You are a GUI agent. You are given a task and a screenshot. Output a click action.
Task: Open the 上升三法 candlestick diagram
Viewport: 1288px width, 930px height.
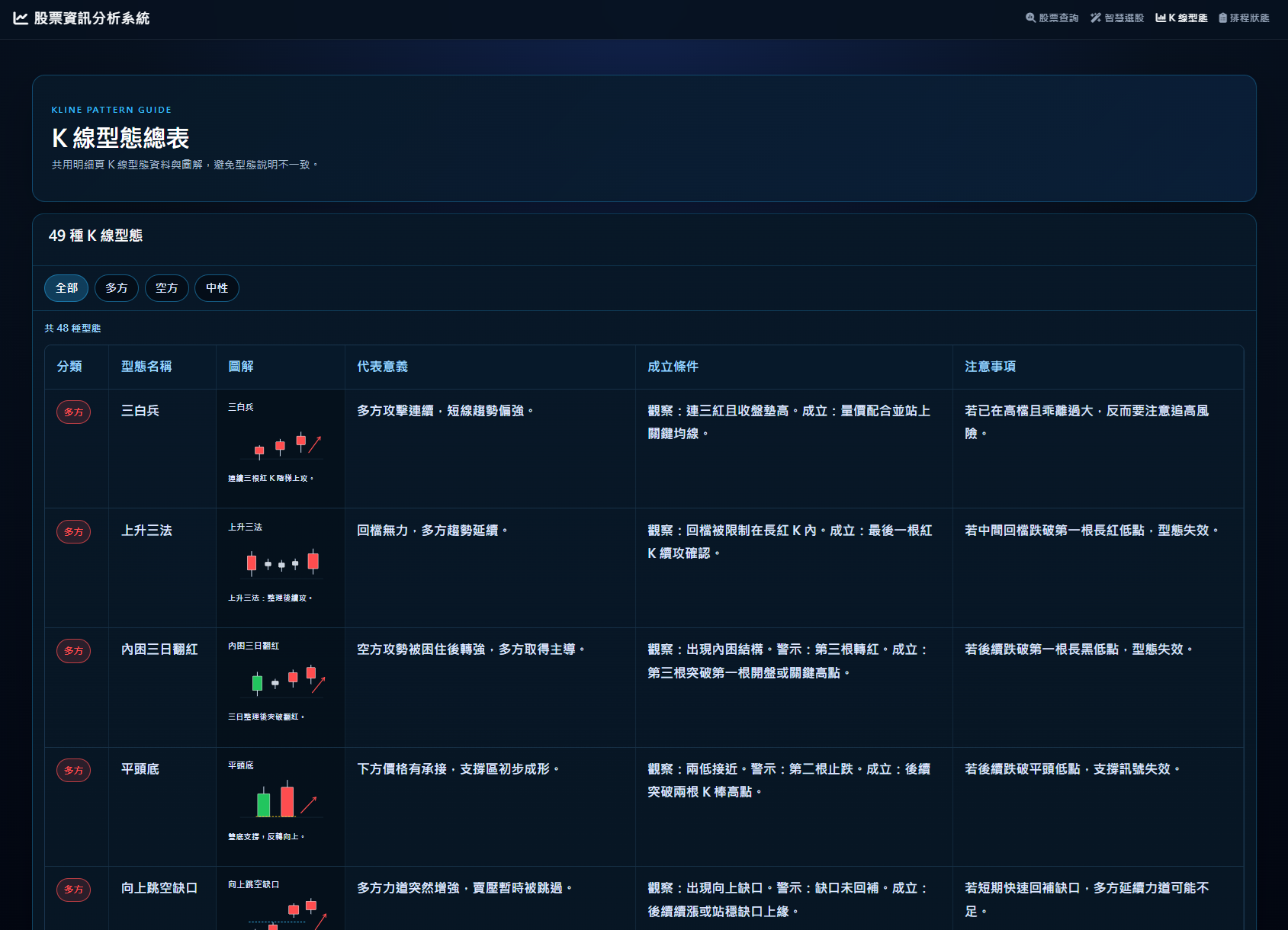tap(281, 563)
